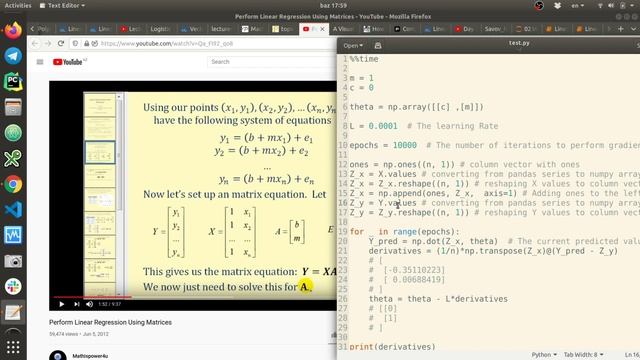Select the highlighted slide thumbnail in video
Viewport: 640px width, 360px height.
point(100,153)
